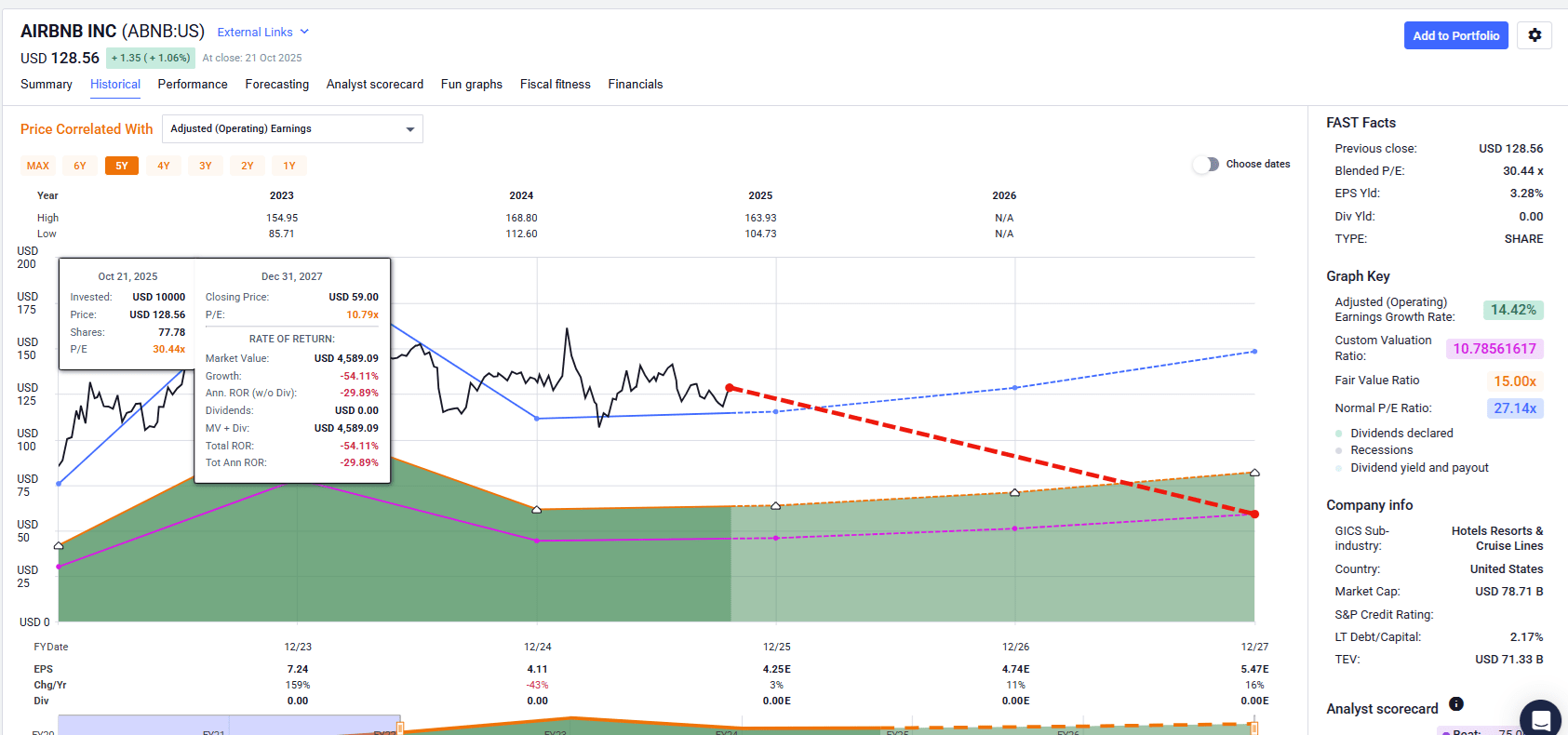Click the green 14.42% growth rate swatch

(x=1513, y=310)
